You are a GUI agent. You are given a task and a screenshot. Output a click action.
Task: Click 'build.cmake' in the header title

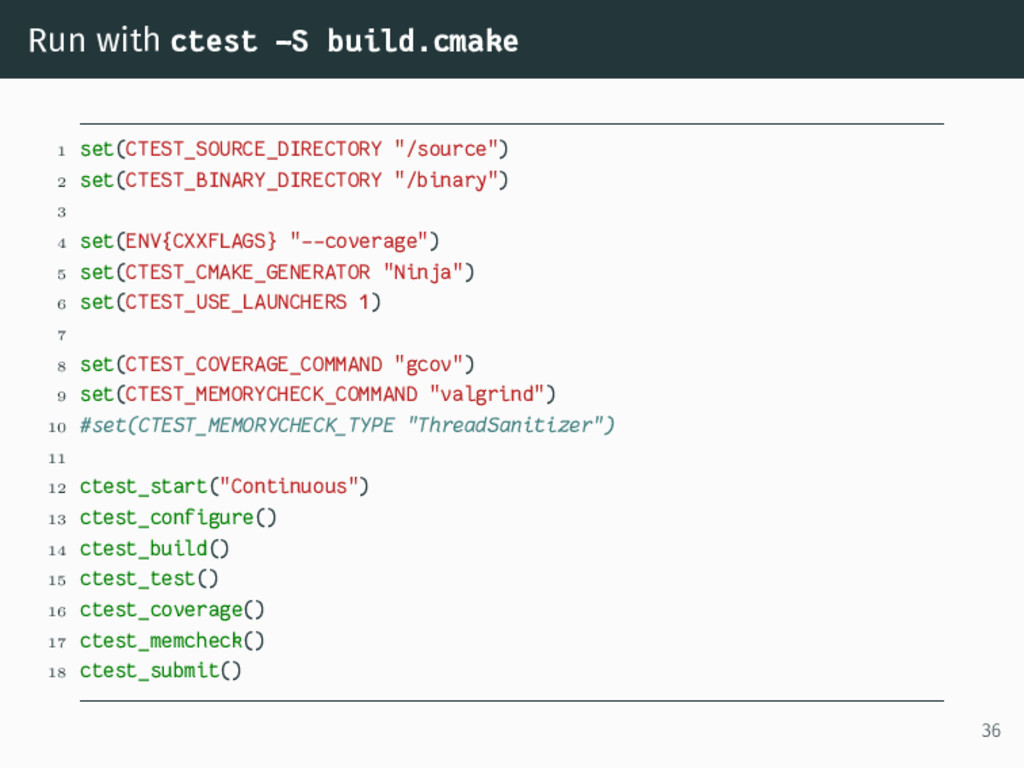click(x=423, y=41)
